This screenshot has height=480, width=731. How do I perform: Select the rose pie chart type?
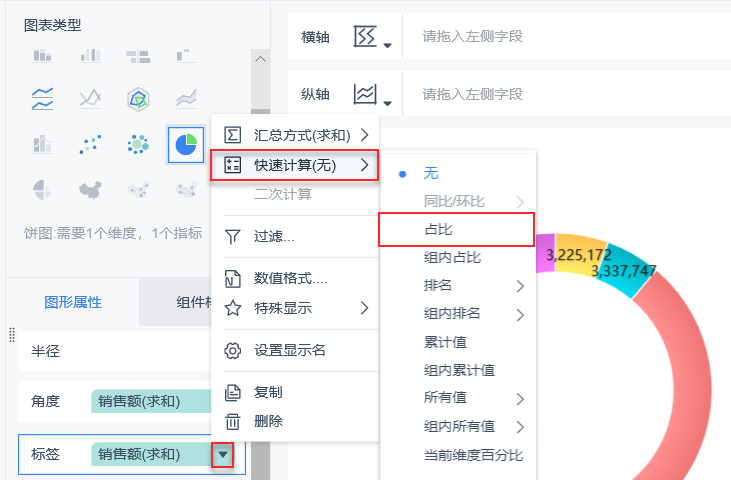pyautogui.click(x=42, y=190)
